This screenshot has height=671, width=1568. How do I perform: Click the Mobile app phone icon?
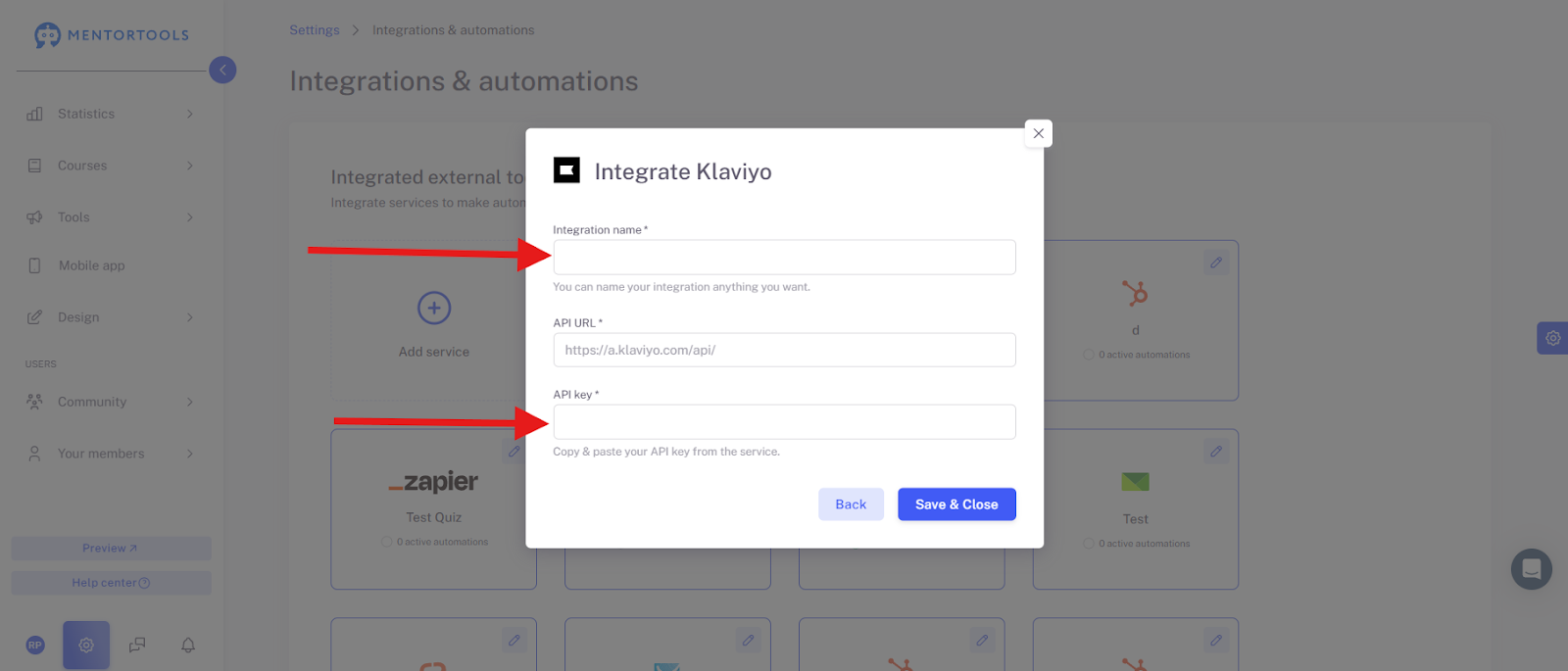coord(34,265)
